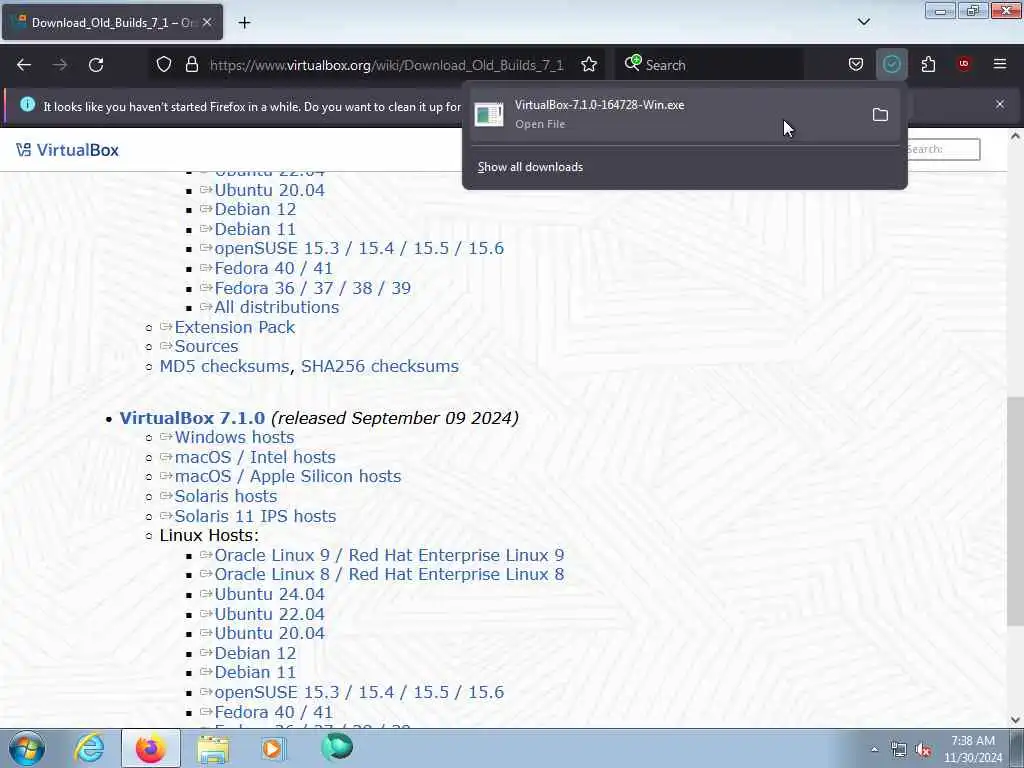Go back to the previous page

[24, 65]
